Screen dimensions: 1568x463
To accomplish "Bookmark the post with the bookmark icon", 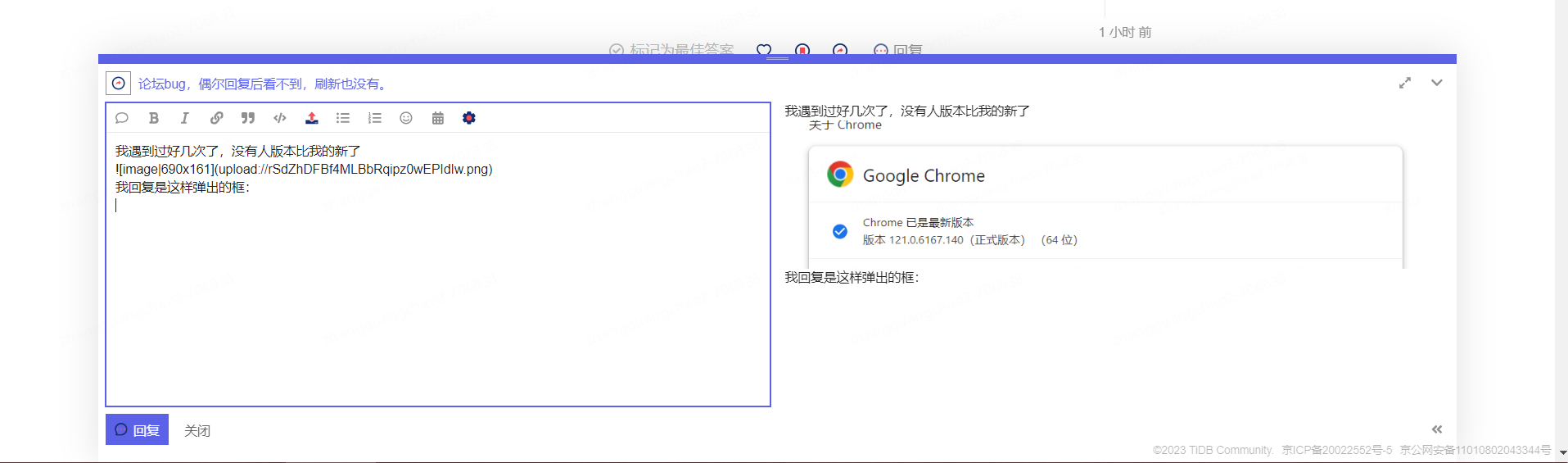I will click(802, 49).
